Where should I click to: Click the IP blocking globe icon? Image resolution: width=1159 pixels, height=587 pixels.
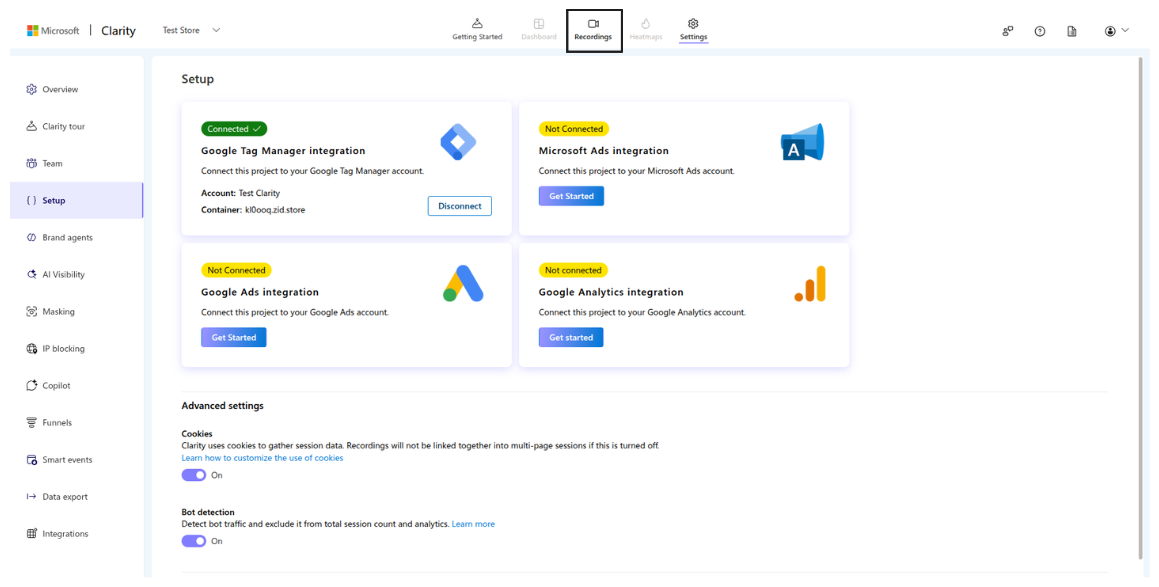click(x=31, y=348)
